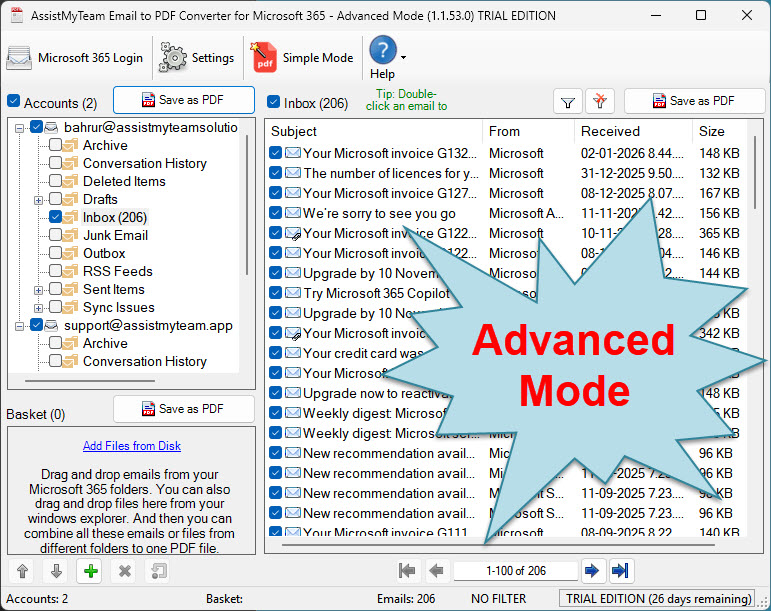Click the green plus add icon
Screen dimensions: 771x611
tap(91, 571)
